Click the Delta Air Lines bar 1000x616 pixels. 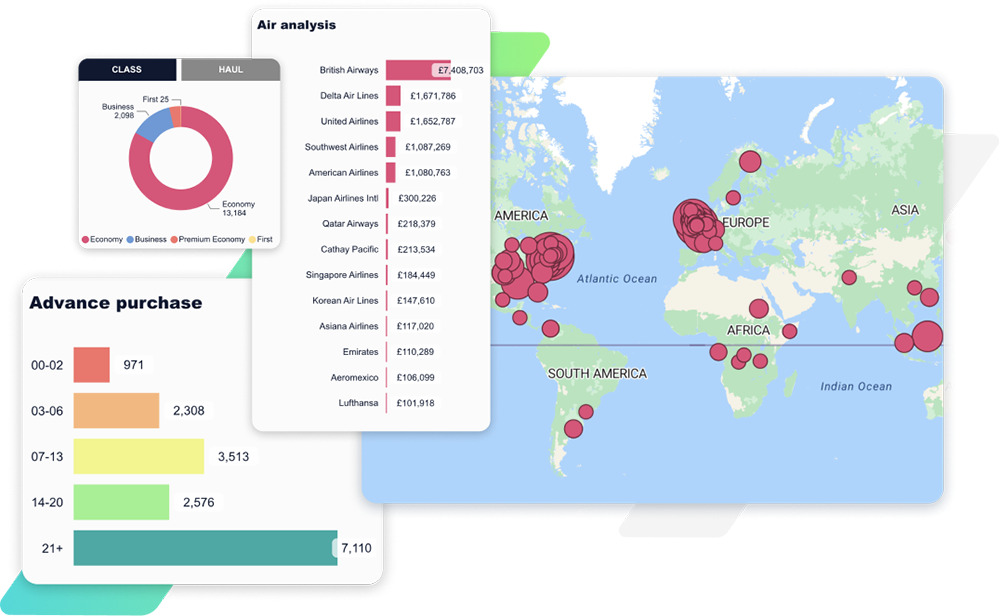[x=393, y=96]
